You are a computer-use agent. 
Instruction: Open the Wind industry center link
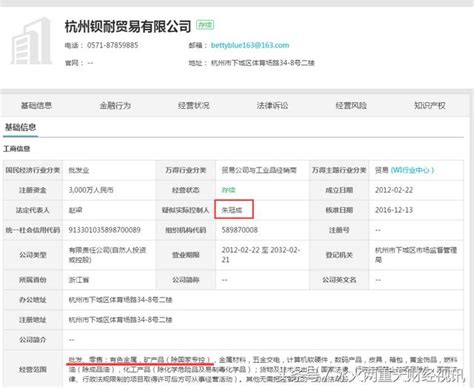click(412, 170)
